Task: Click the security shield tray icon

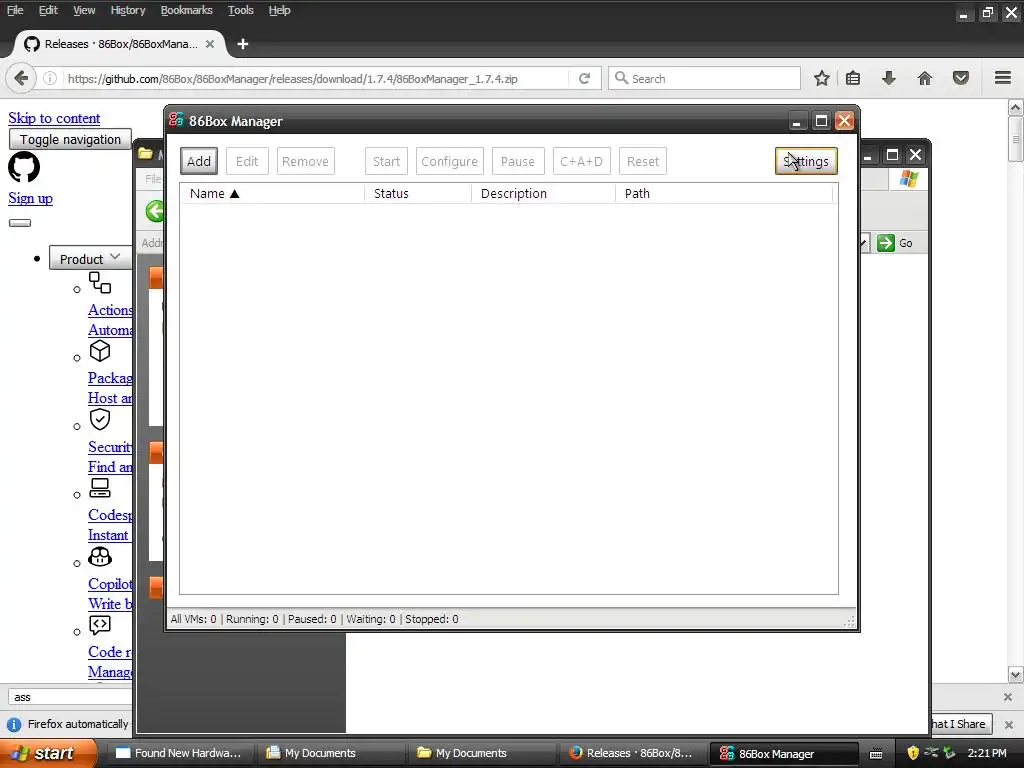Action: pyautogui.click(x=913, y=753)
